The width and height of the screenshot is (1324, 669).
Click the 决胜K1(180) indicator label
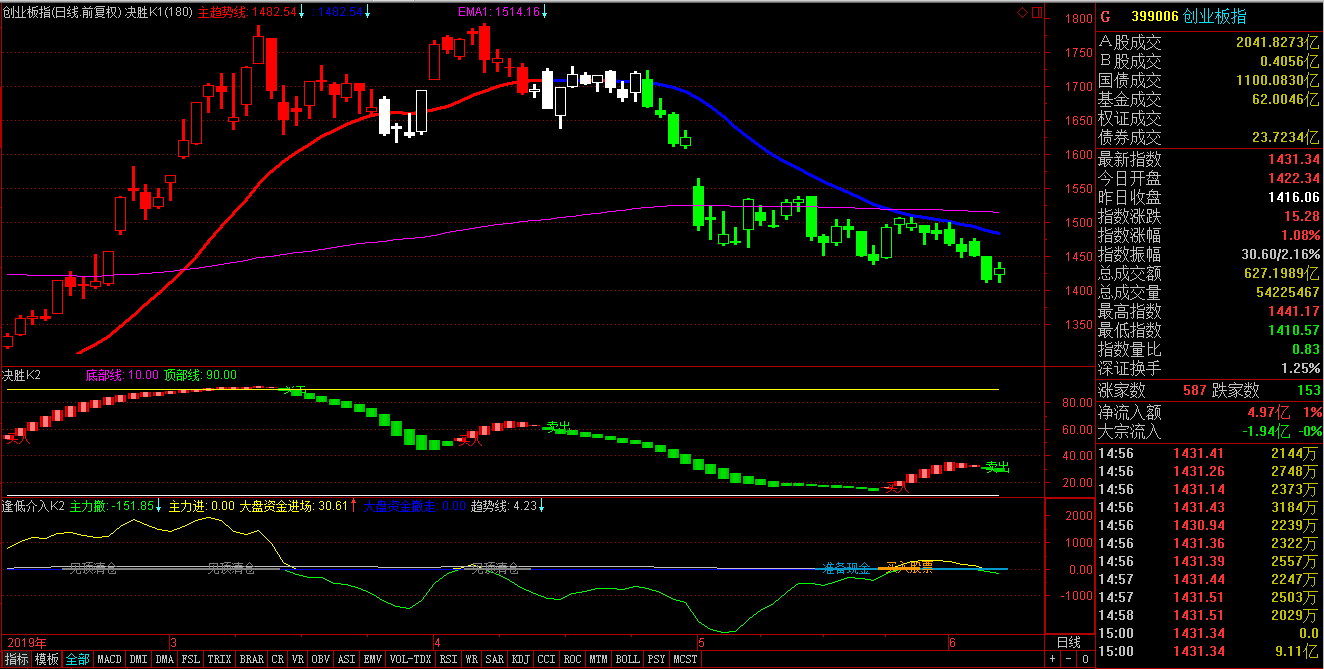(x=160, y=12)
